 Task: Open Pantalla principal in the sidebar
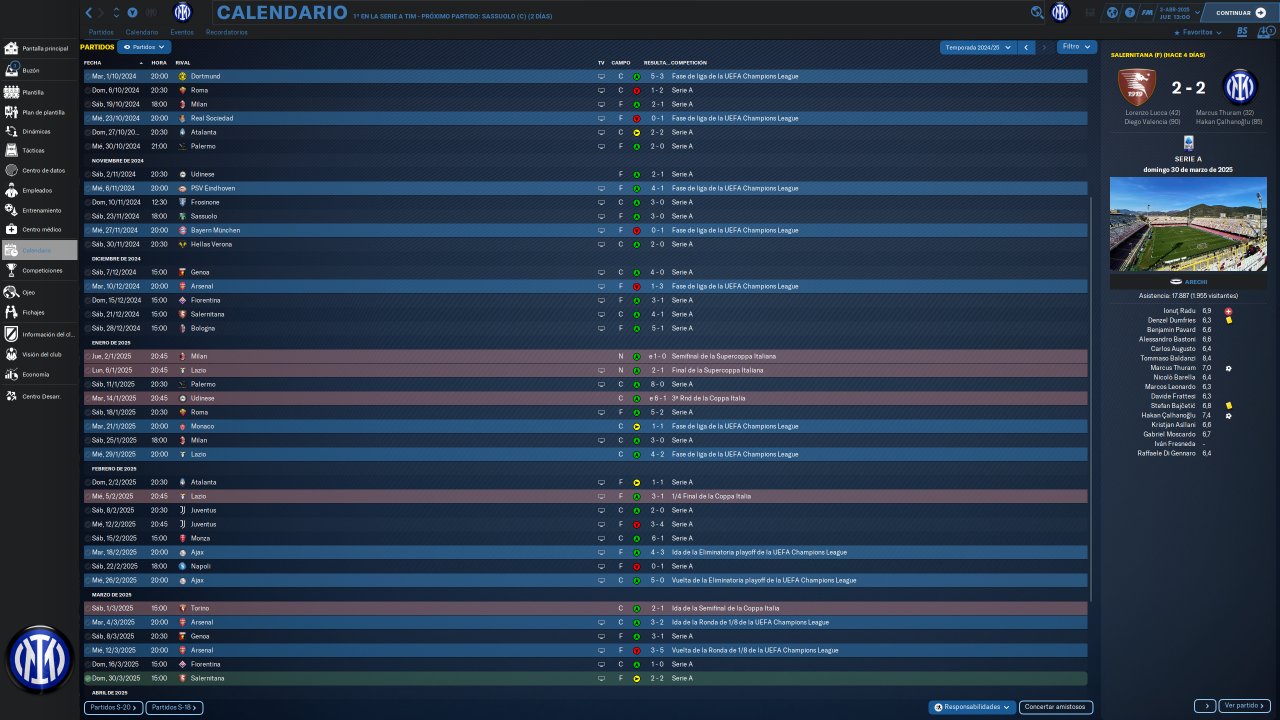[x=38, y=48]
